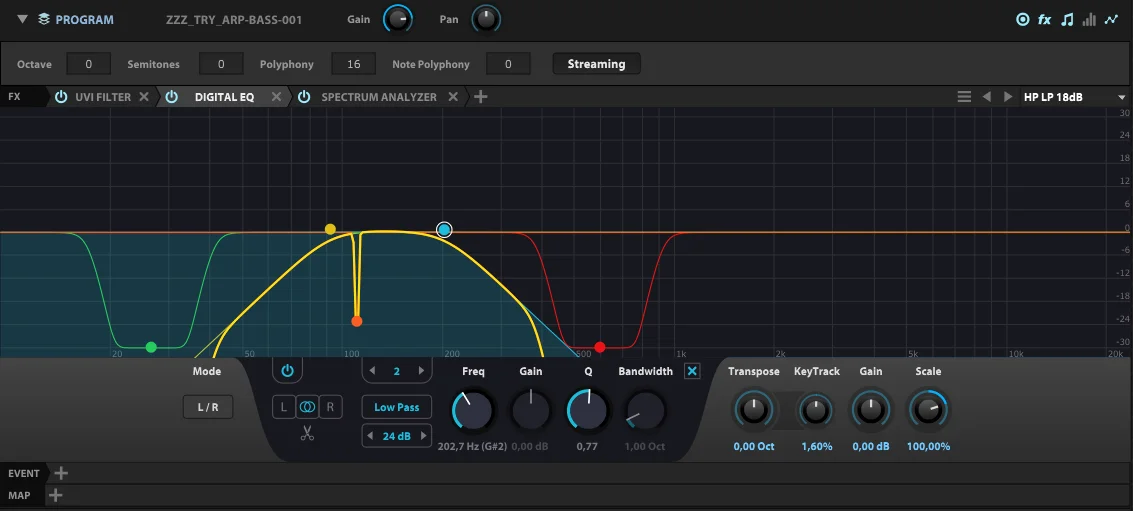The image size is (1133, 511).
Task: Click the Octave value field
Action: pos(89,64)
